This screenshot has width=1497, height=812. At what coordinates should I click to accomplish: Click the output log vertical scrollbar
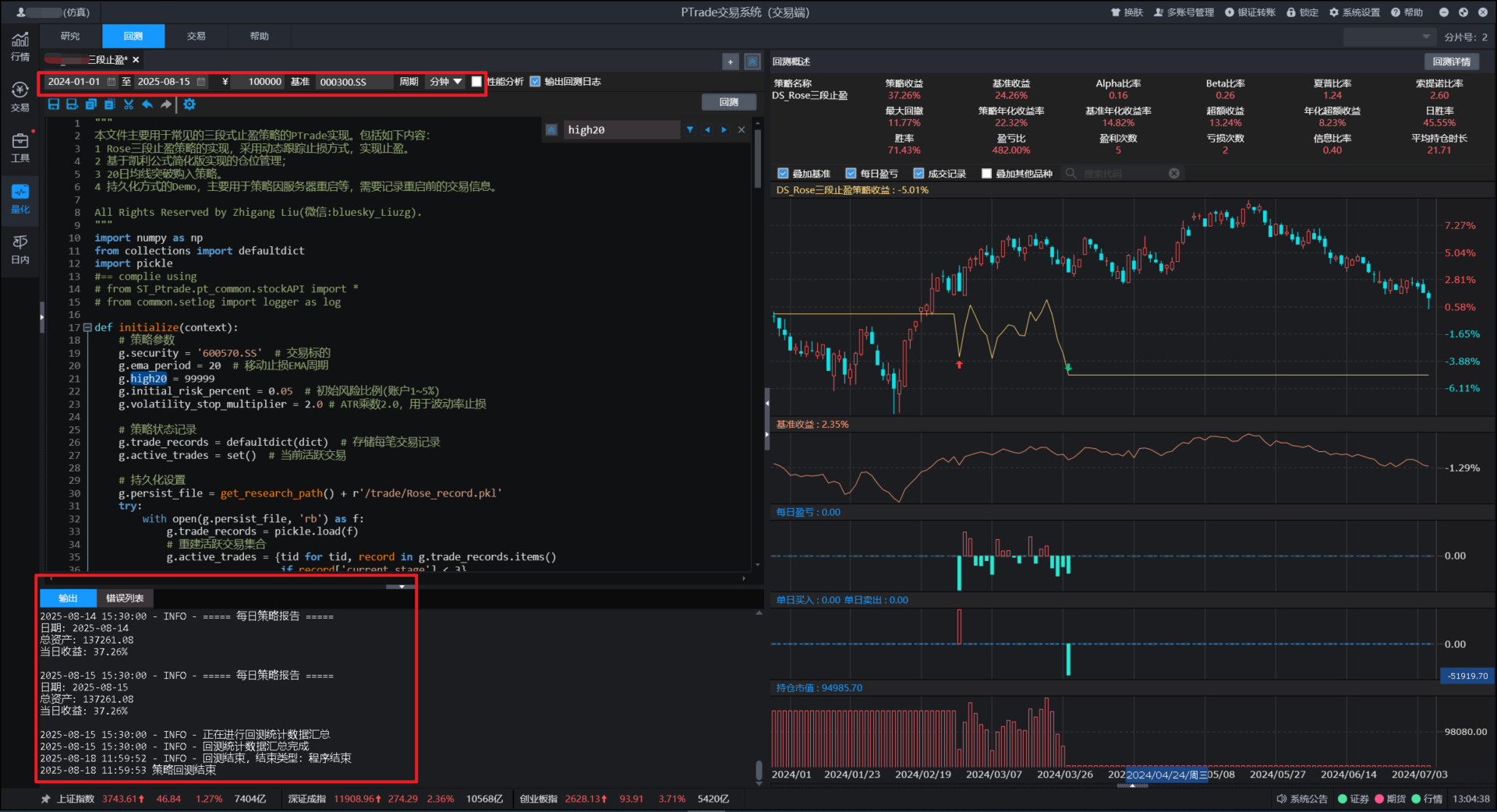click(759, 771)
